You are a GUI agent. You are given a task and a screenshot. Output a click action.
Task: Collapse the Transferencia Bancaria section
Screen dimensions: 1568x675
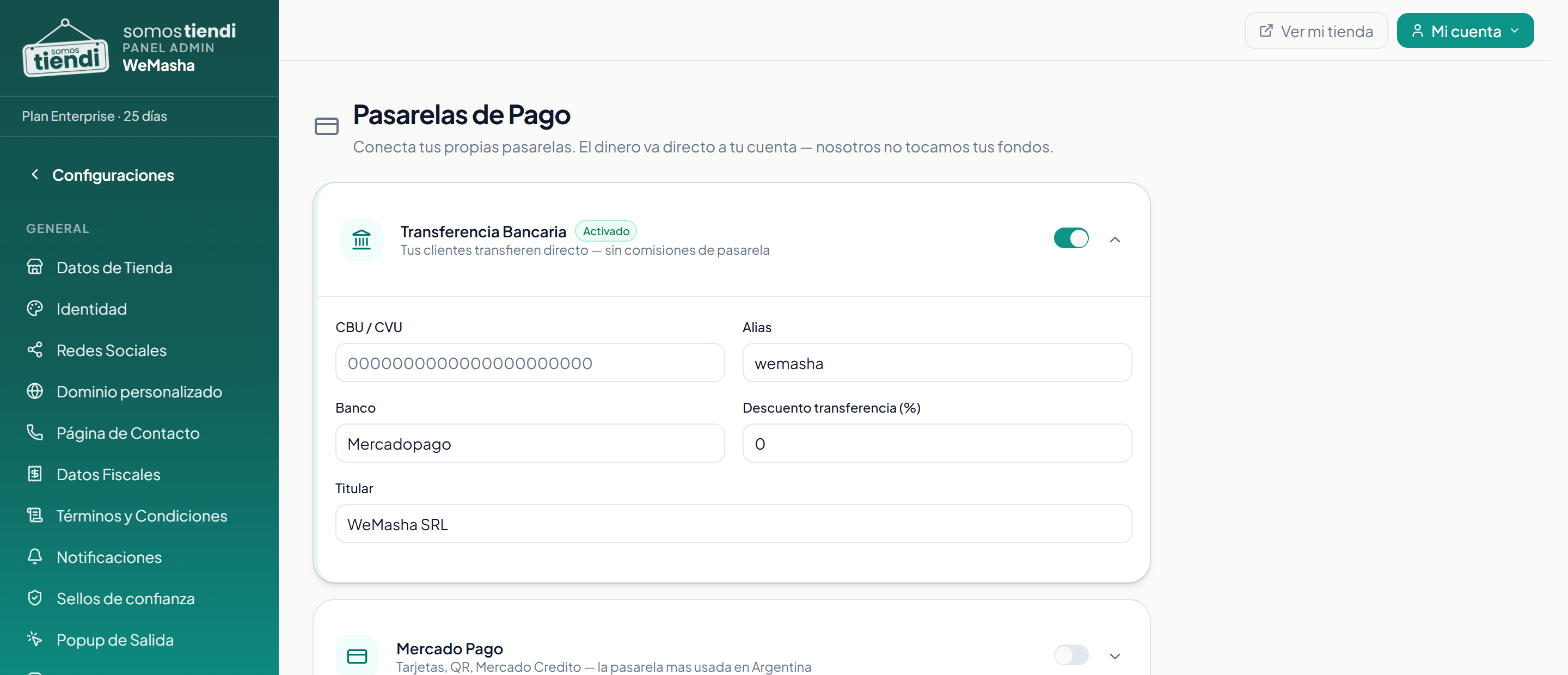(x=1115, y=239)
